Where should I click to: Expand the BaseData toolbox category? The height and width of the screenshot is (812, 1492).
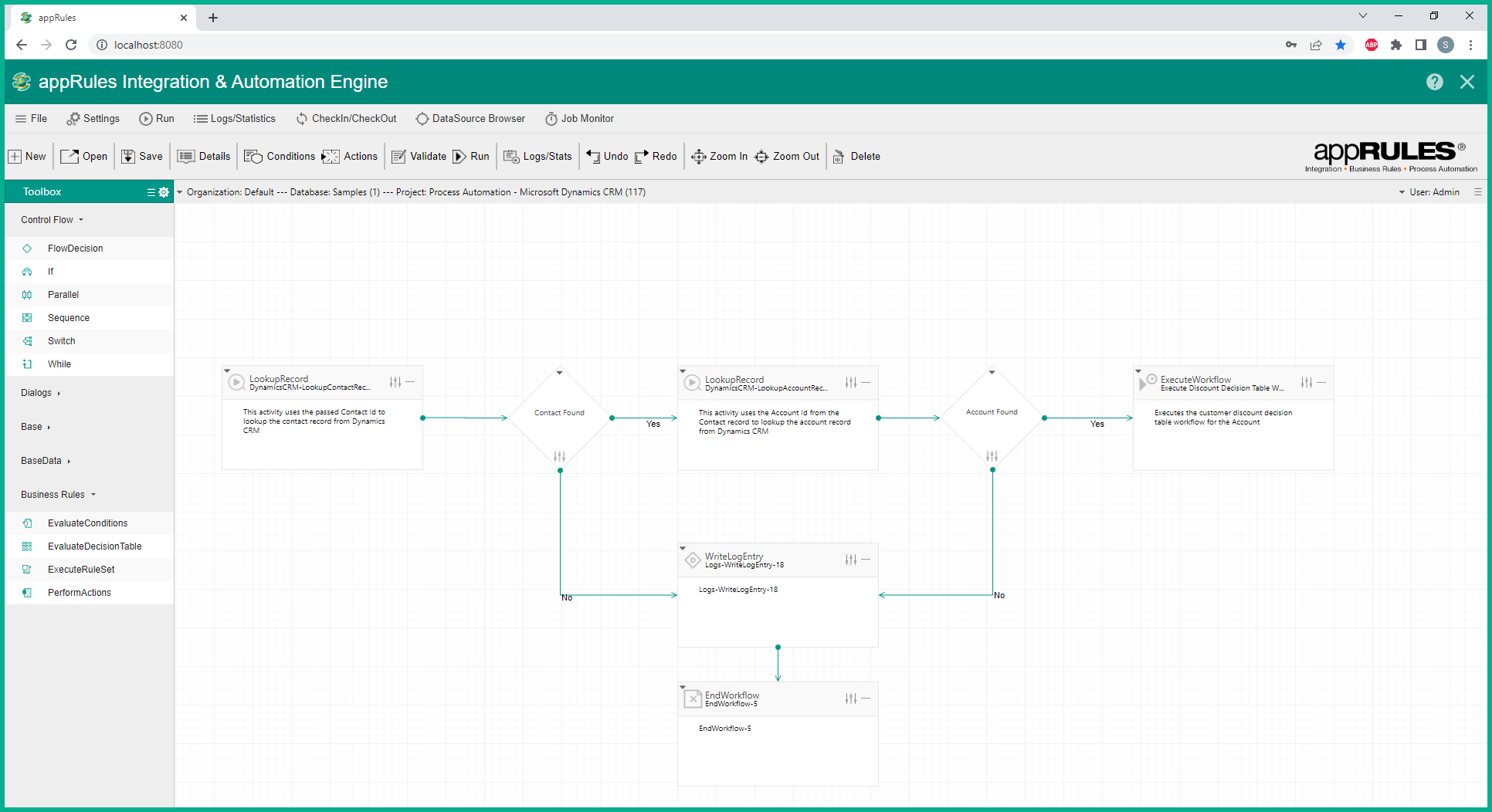coord(46,461)
